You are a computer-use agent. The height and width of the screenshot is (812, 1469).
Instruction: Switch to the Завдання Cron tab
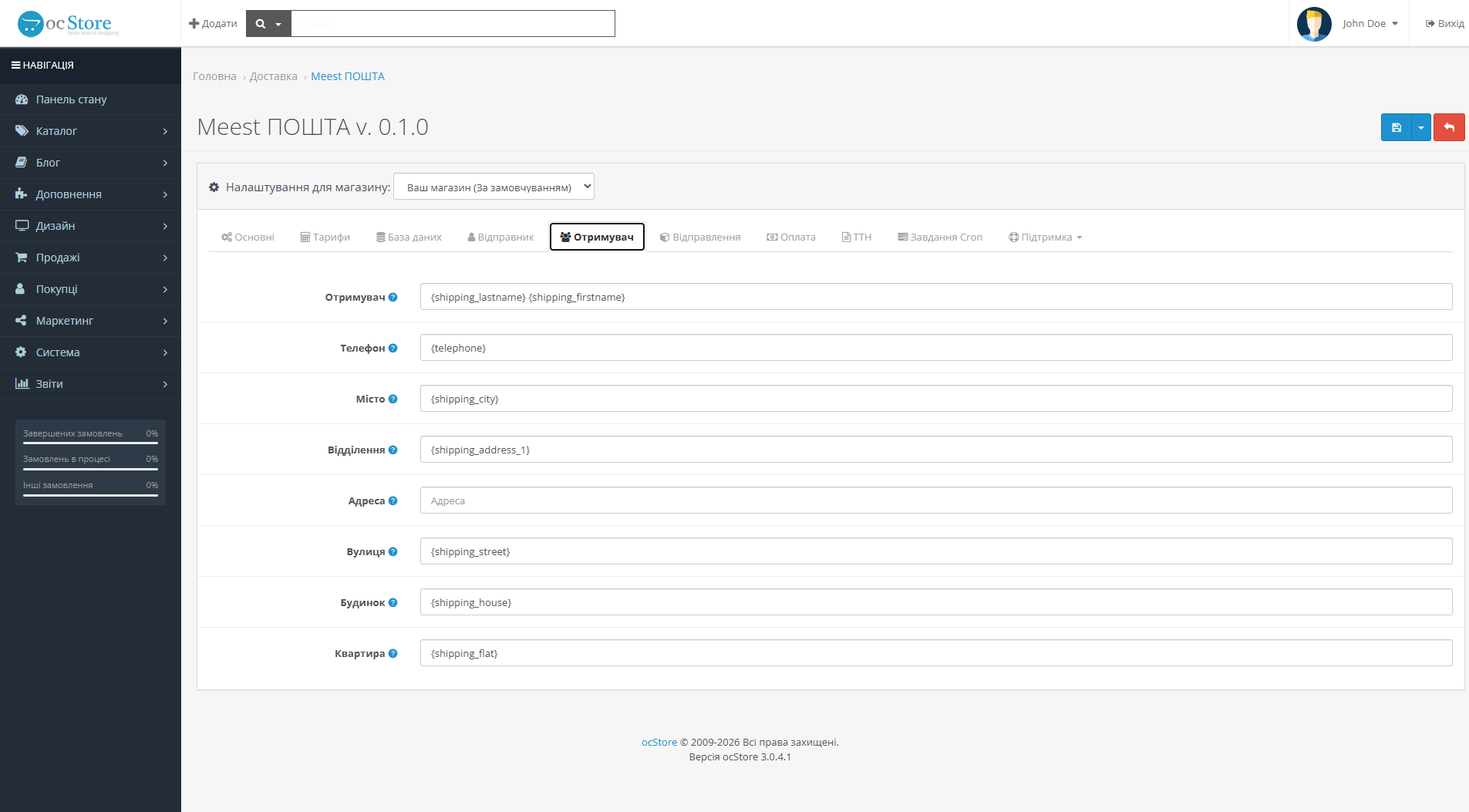(x=940, y=238)
